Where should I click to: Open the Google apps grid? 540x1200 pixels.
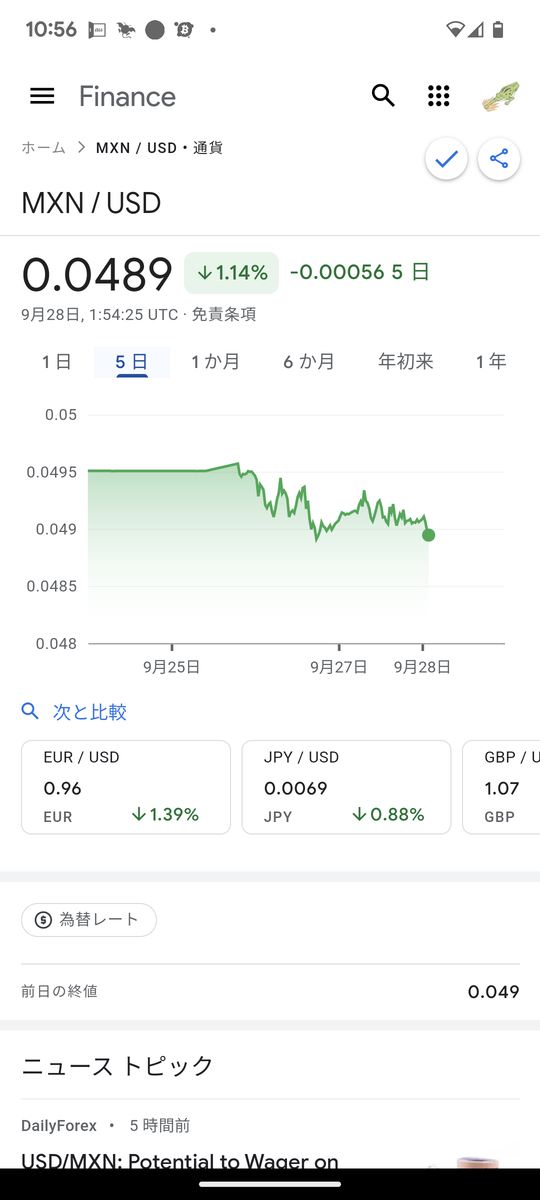(438, 96)
